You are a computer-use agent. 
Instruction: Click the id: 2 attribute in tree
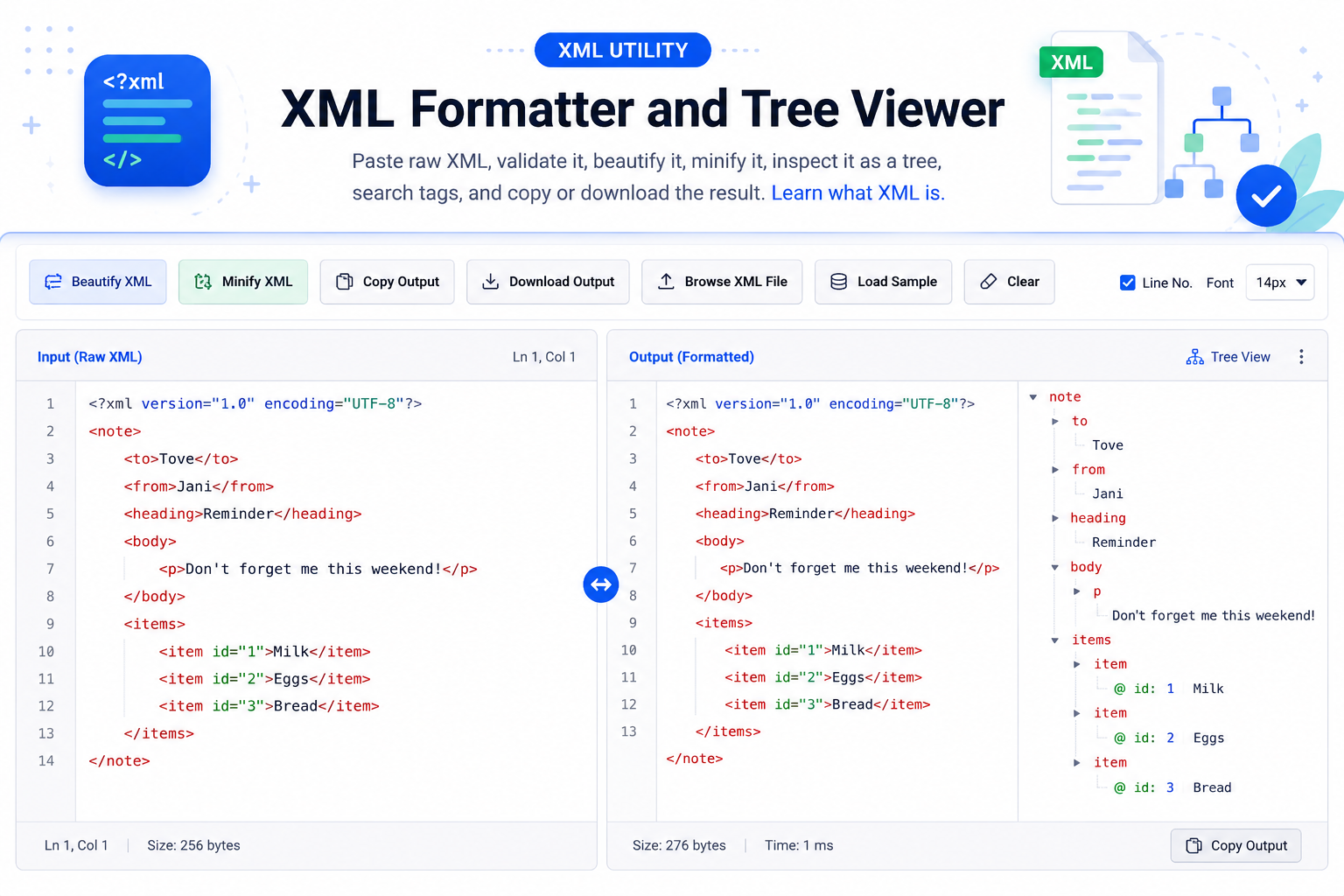click(1144, 738)
